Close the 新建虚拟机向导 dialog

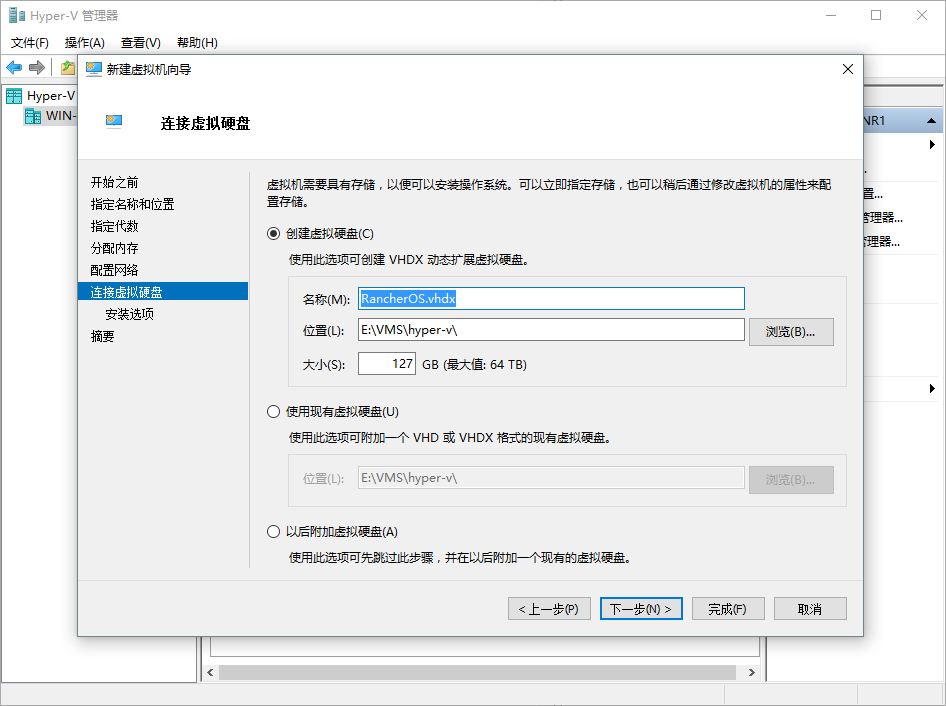click(x=848, y=69)
